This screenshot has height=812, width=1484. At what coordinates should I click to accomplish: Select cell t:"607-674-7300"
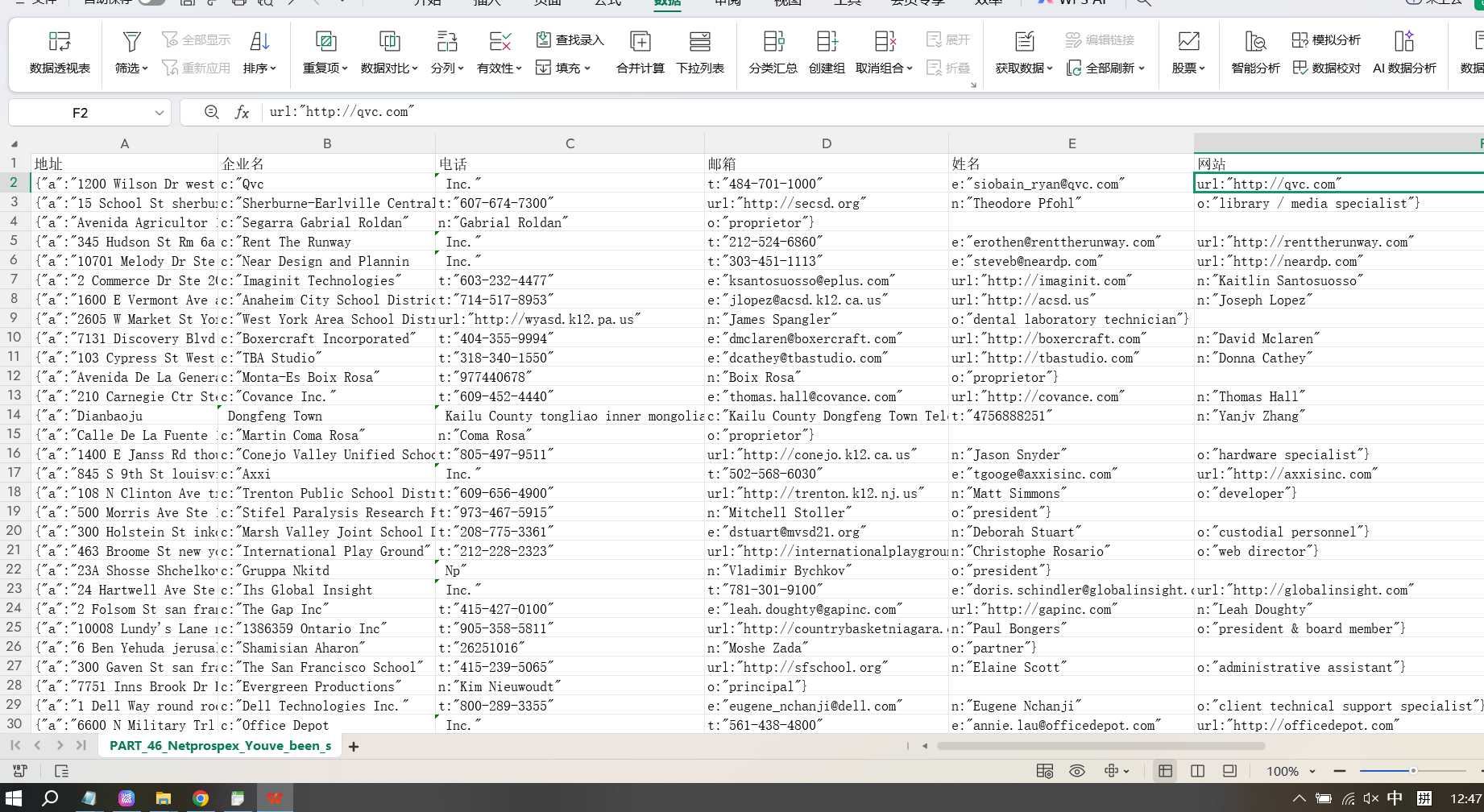point(570,202)
